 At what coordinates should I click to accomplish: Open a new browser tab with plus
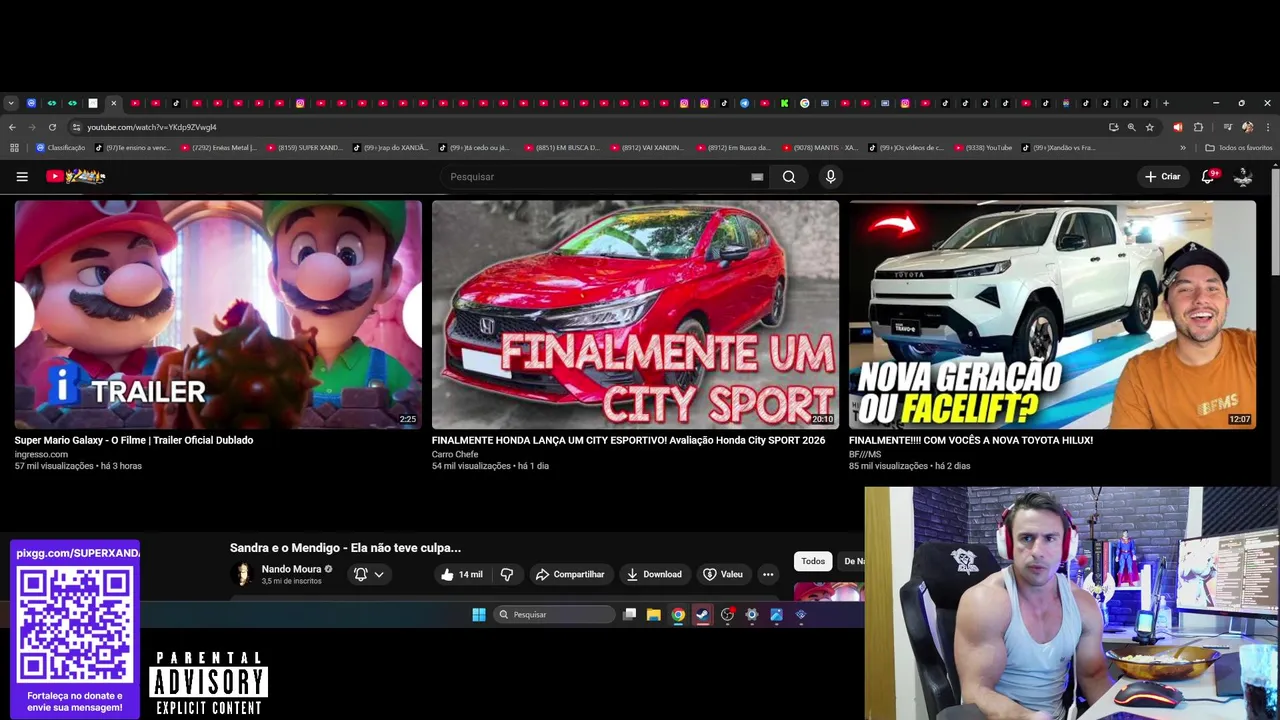(1165, 103)
